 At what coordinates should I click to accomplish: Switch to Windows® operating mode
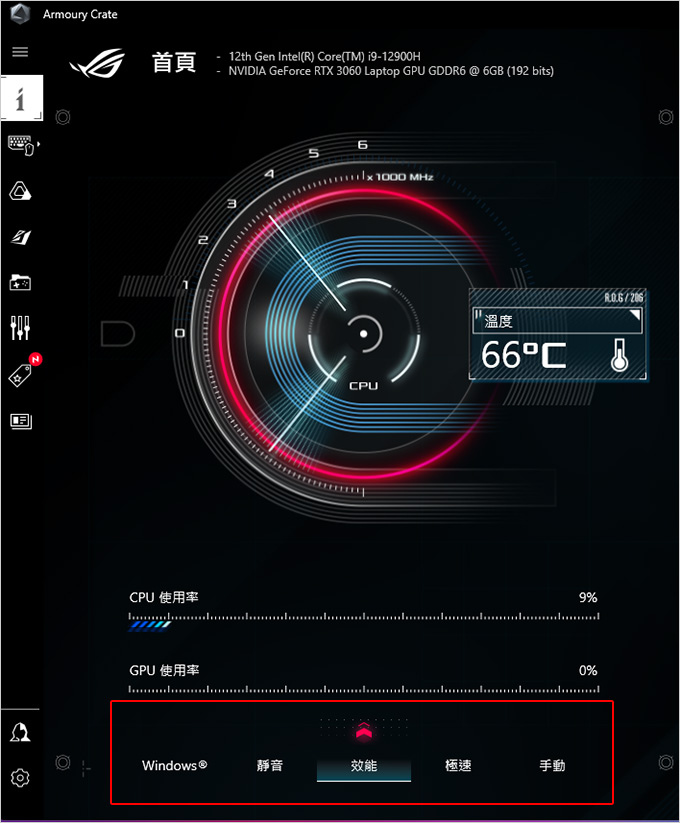click(174, 765)
